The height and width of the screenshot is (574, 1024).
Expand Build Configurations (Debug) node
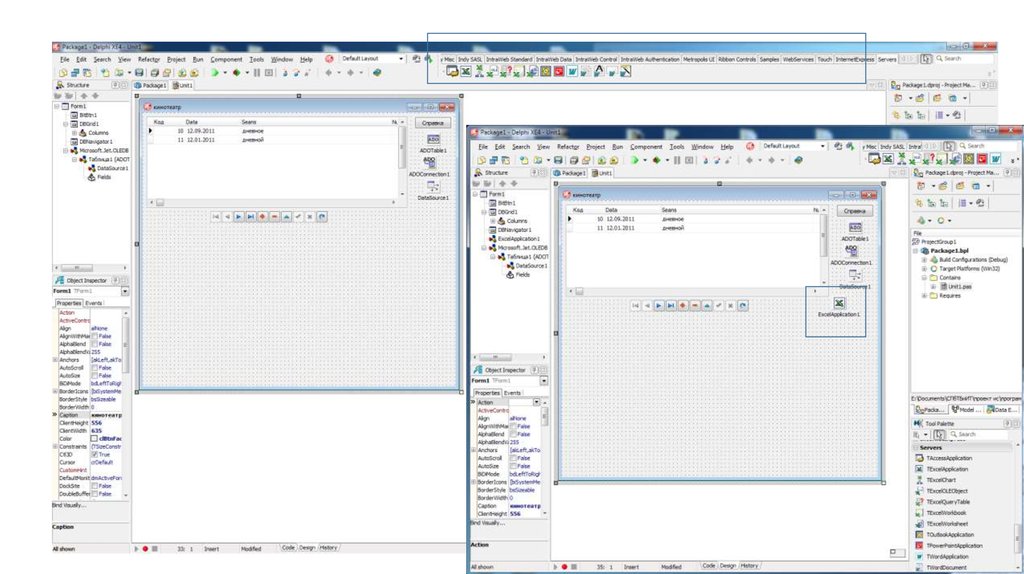tap(925, 259)
